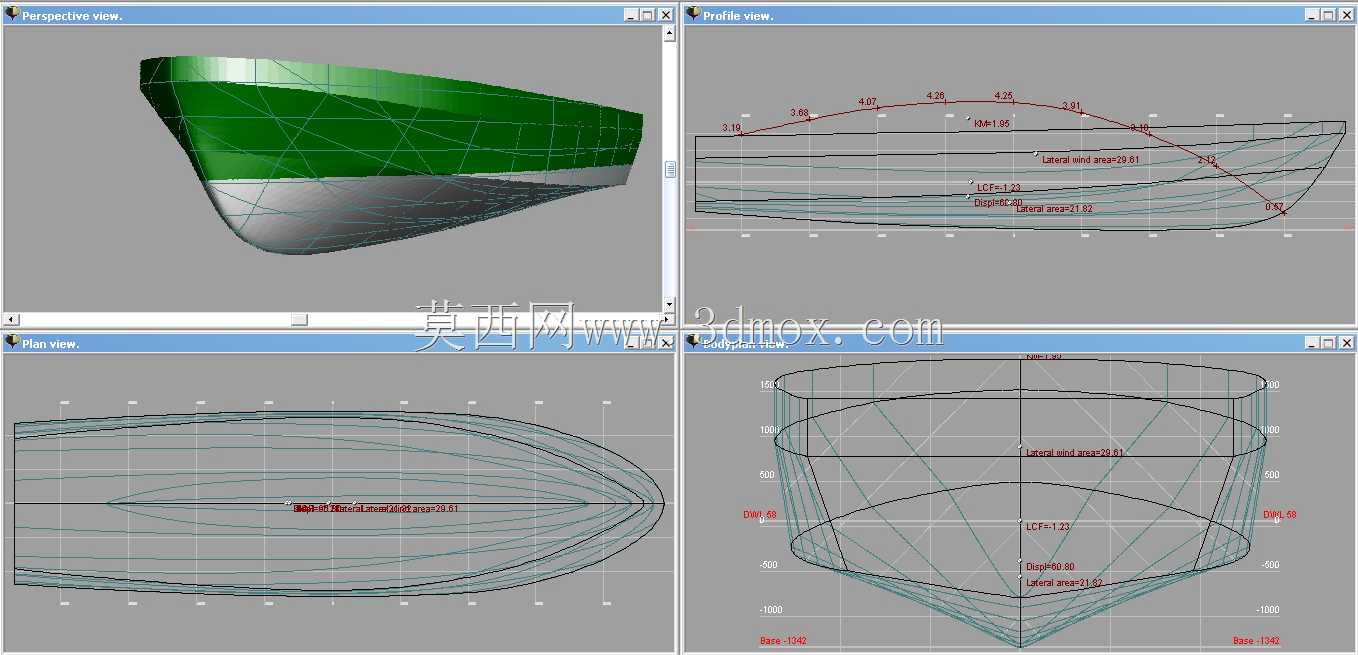The width and height of the screenshot is (1358, 655).
Task: Click Perspective view horizontal scrollbar left arrow
Action: [10, 319]
